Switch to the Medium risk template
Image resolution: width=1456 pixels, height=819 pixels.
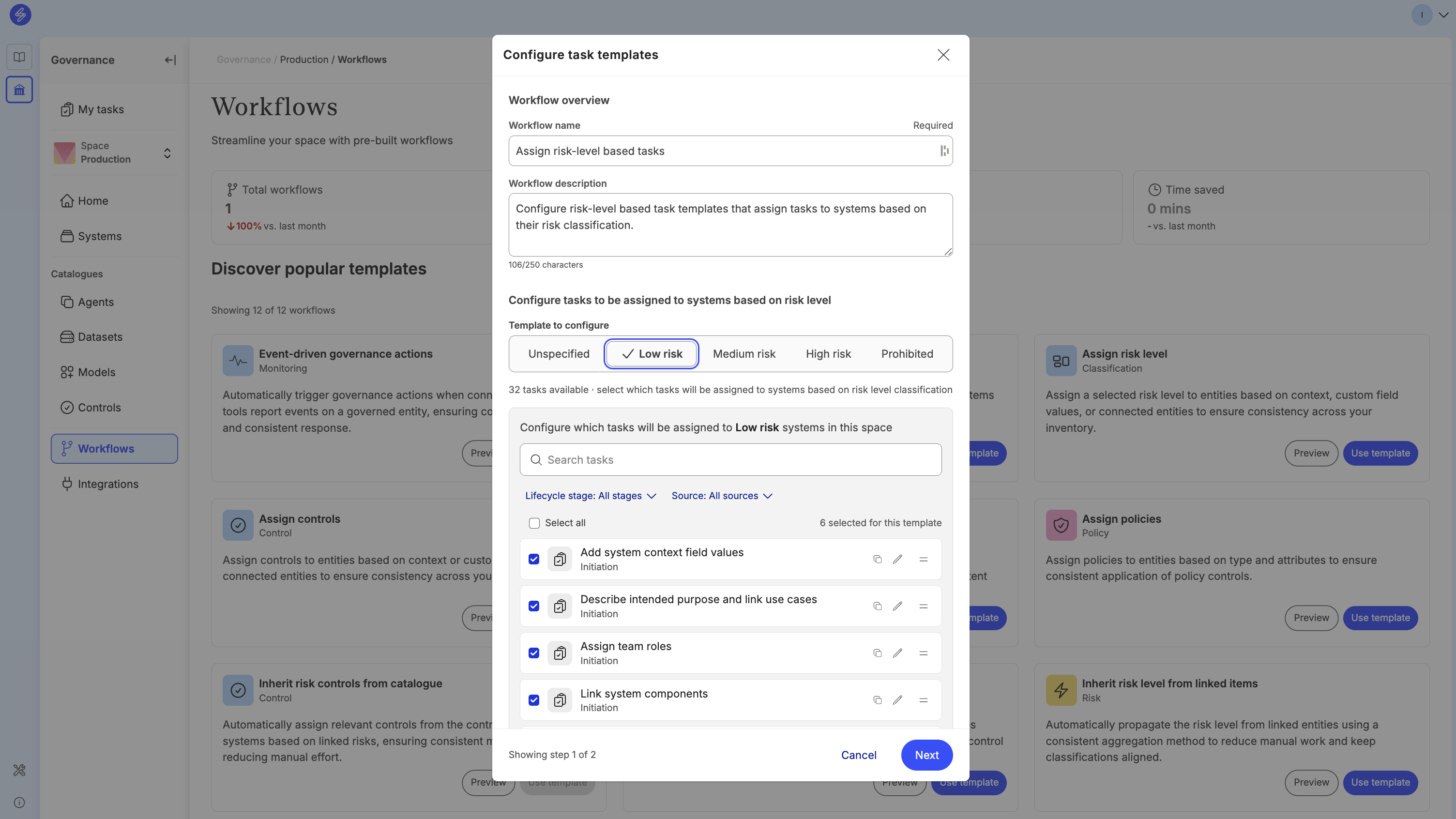pyautogui.click(x=744, y=354)
